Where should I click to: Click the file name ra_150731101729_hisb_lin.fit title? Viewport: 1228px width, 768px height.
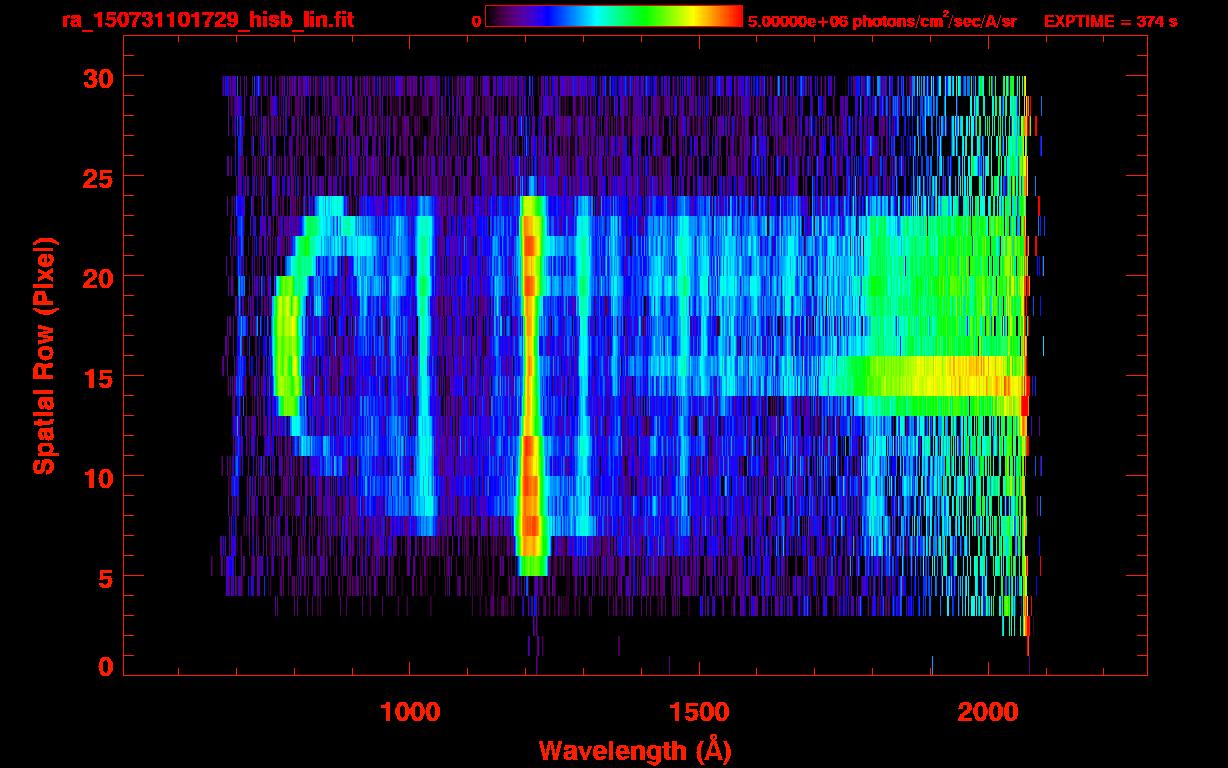coord(206,20)
